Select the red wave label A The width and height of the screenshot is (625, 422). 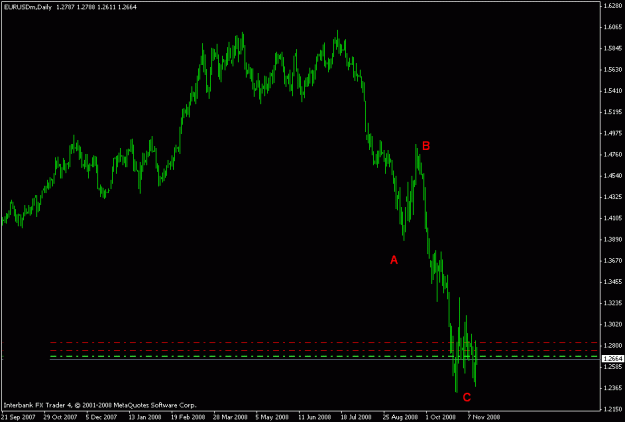(394, 260)
